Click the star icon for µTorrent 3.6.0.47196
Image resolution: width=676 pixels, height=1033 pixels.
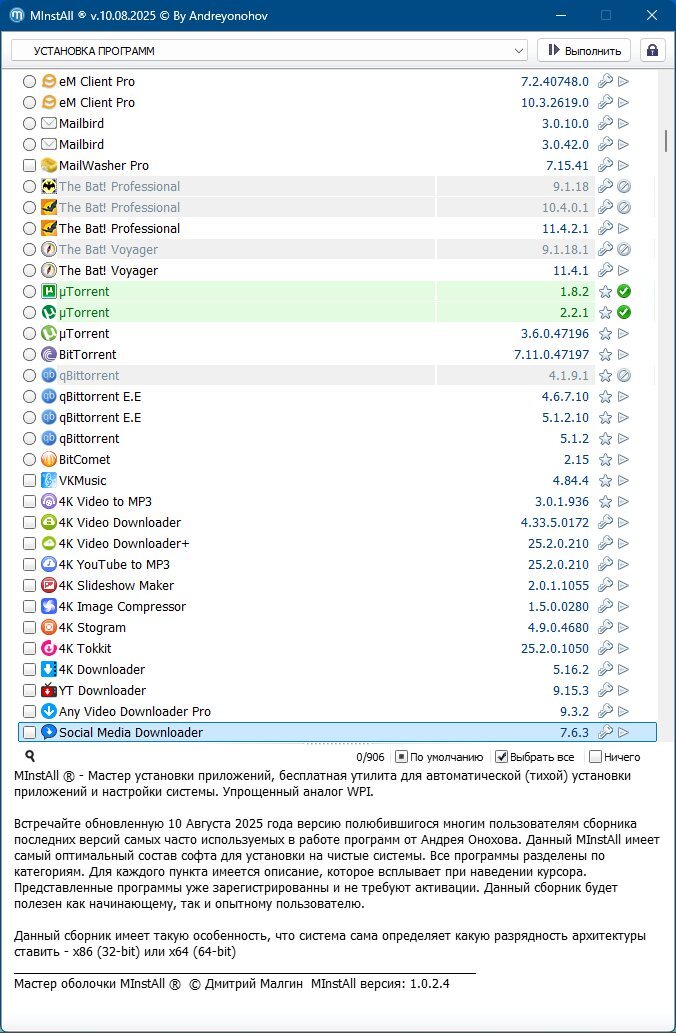click(605, 334)
